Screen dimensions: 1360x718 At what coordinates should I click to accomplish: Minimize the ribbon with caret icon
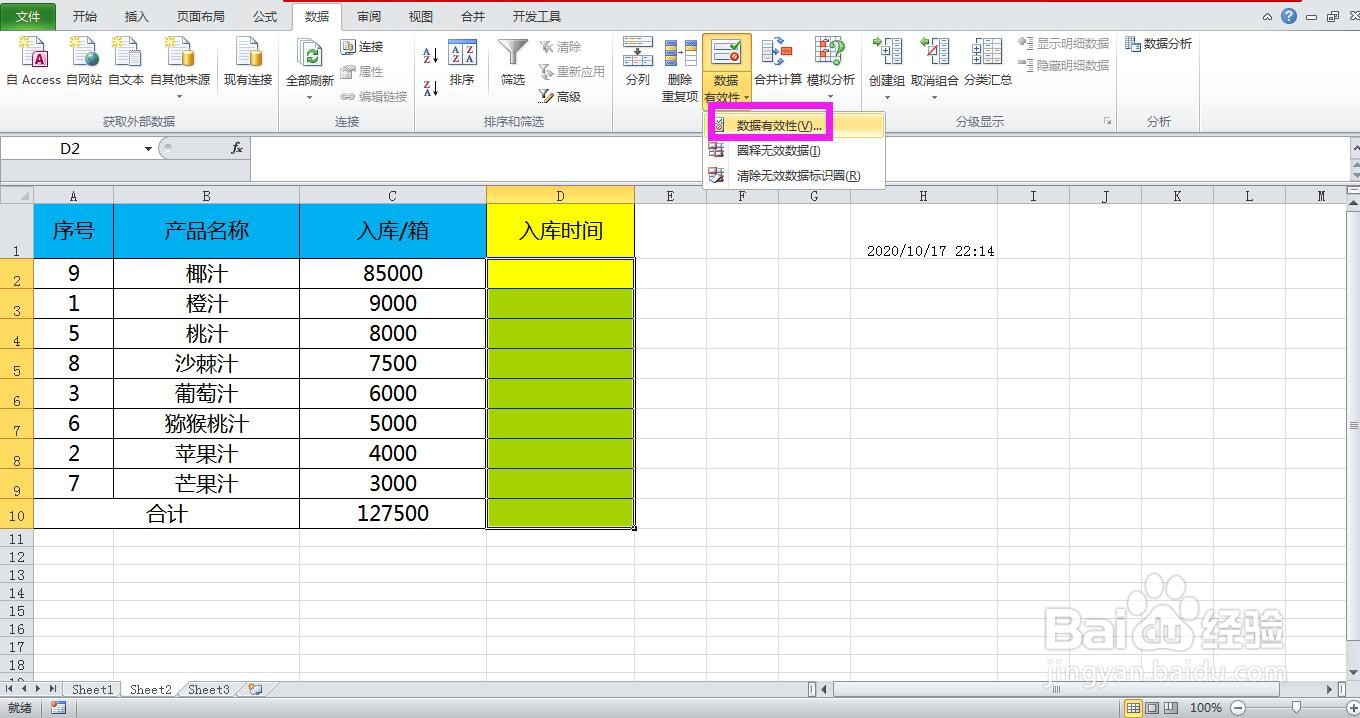[x=1268, y=17]
